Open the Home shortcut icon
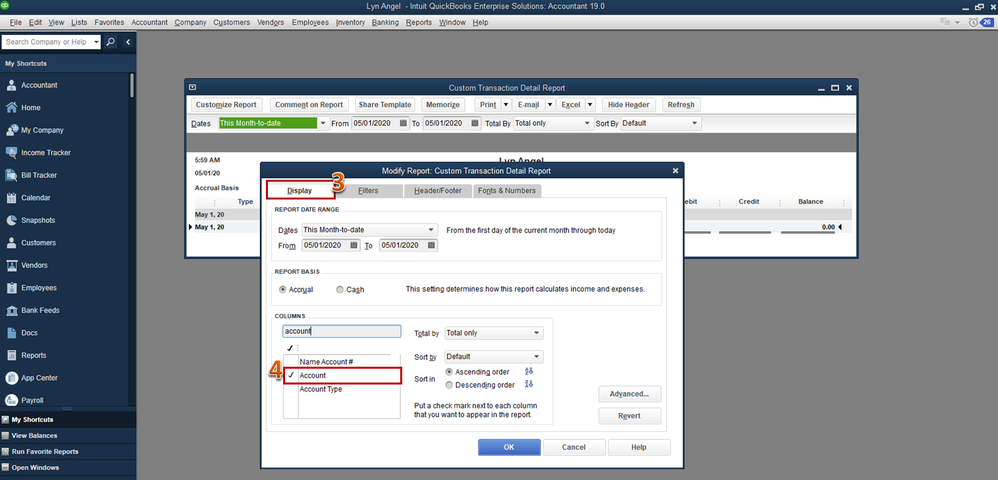This screenshot has height=480, width=998. pyautogui.click(x=11, y=108)
